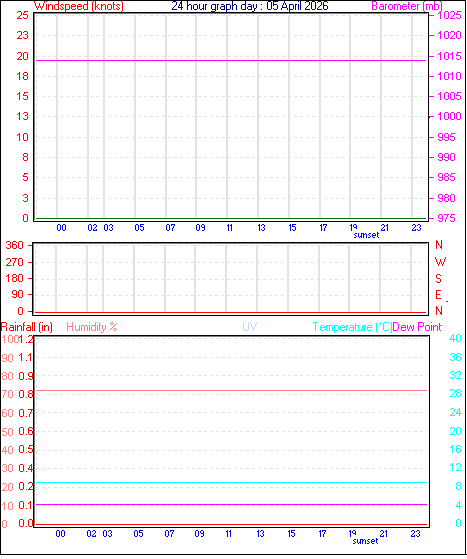The width and height of the screenshot is (467, 559).
Task: Click hour label 21 under the windspeed graph
Action: [384, 228]
